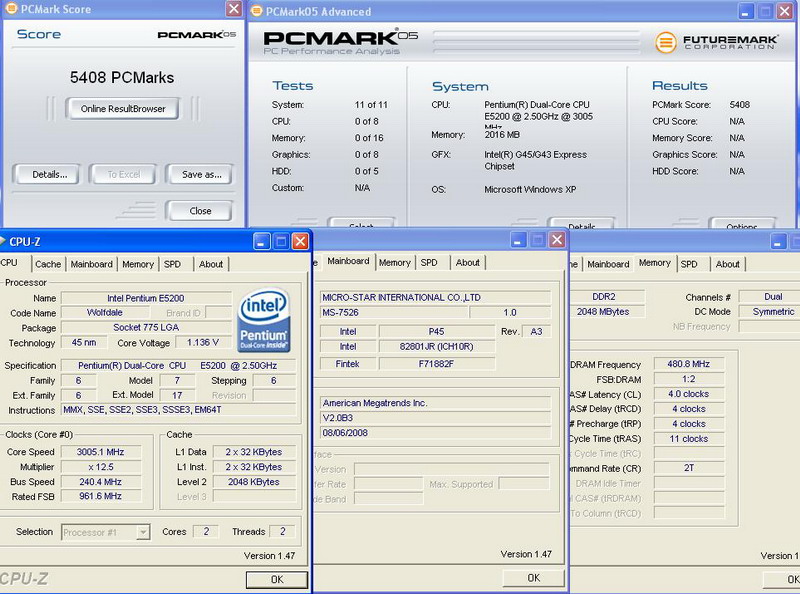Click the Core Speed 3005.1 MHz field

(101, 452)
